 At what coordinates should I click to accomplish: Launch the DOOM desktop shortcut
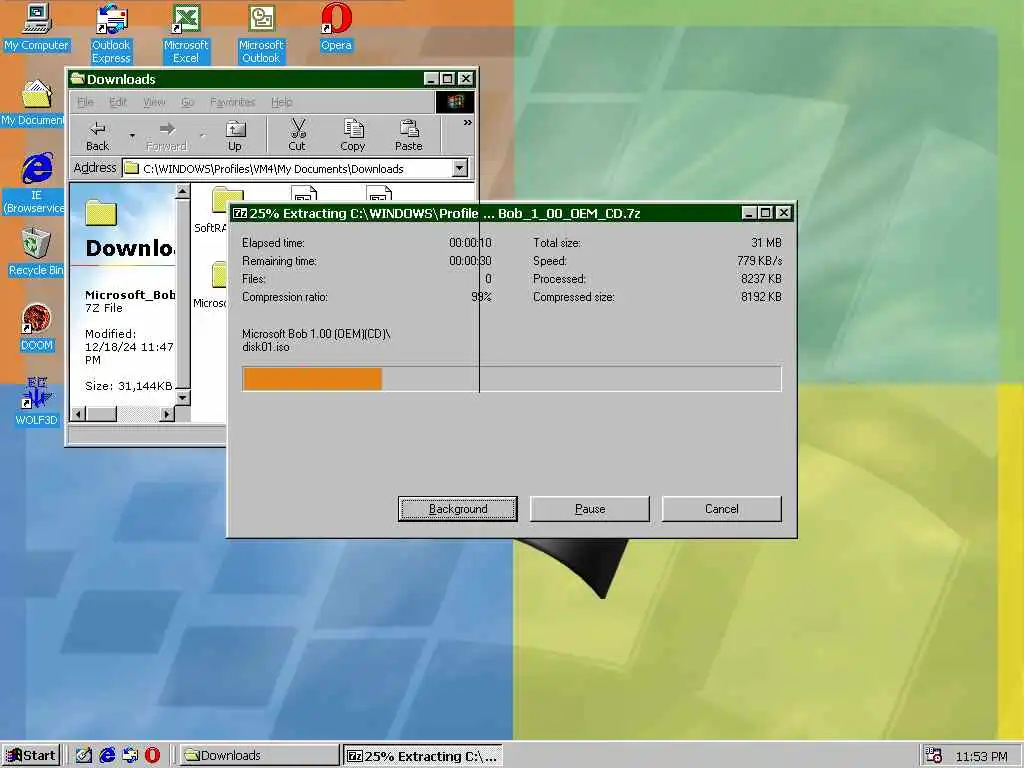37,328
